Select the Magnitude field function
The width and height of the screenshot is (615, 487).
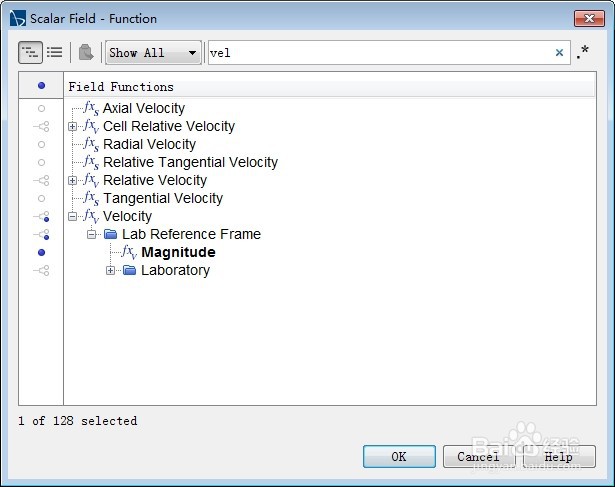[178, 253]
